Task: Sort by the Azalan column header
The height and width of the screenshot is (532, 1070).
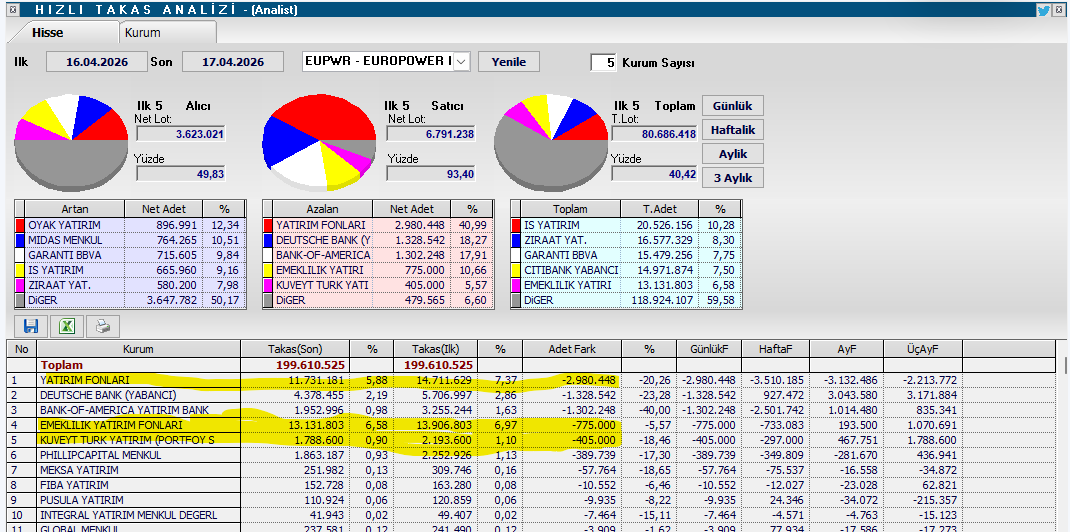Action: (x=322, y=209)
